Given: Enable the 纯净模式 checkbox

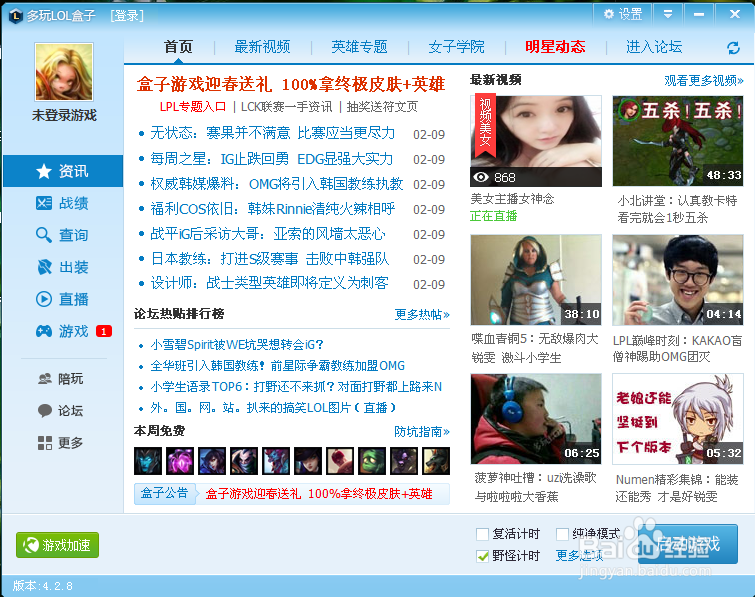Looking at the screenshot, I should pyautogui.click(x=562, y=534).
